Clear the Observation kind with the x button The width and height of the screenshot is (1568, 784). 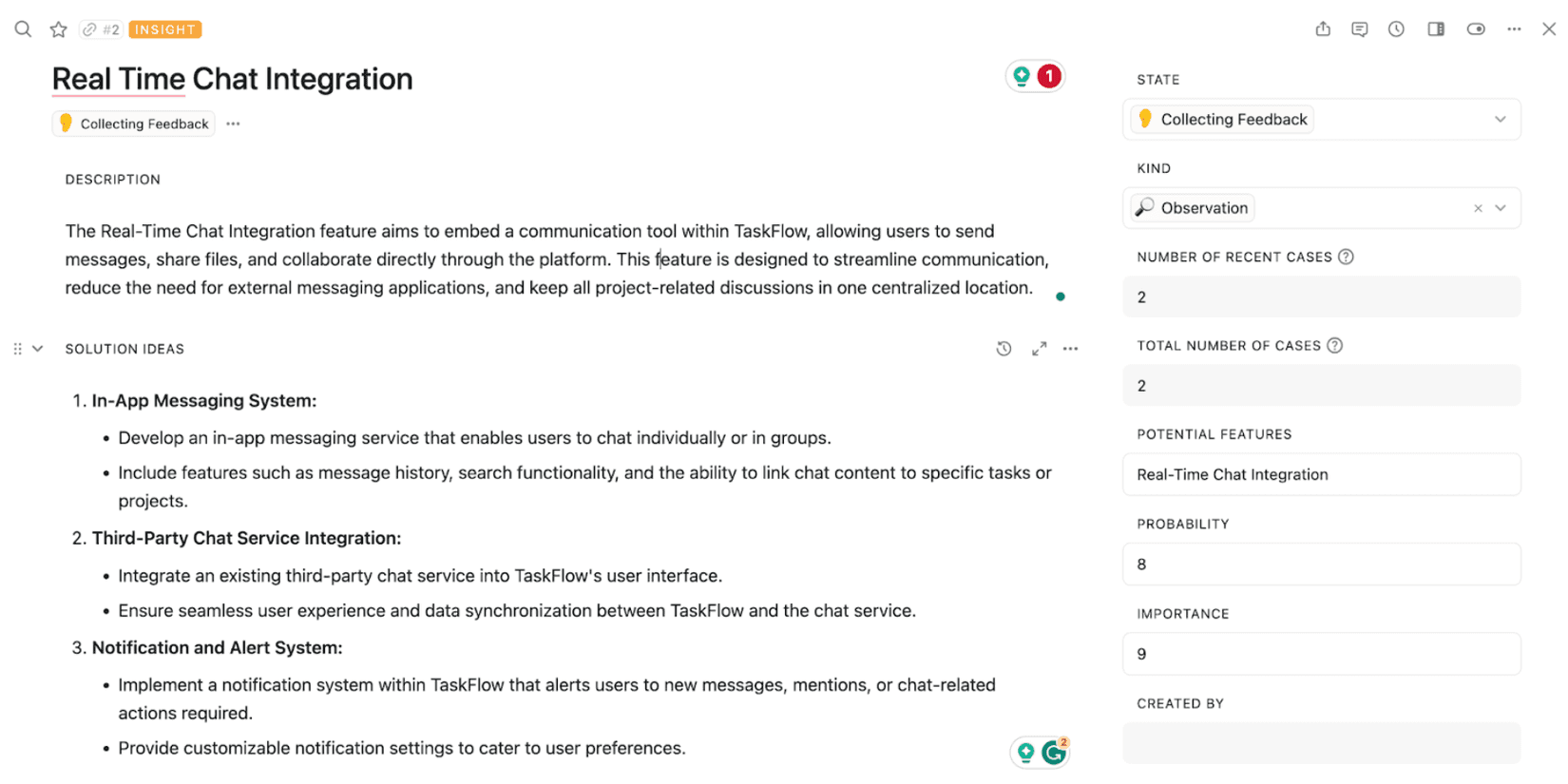click(x=1479, y=207)
